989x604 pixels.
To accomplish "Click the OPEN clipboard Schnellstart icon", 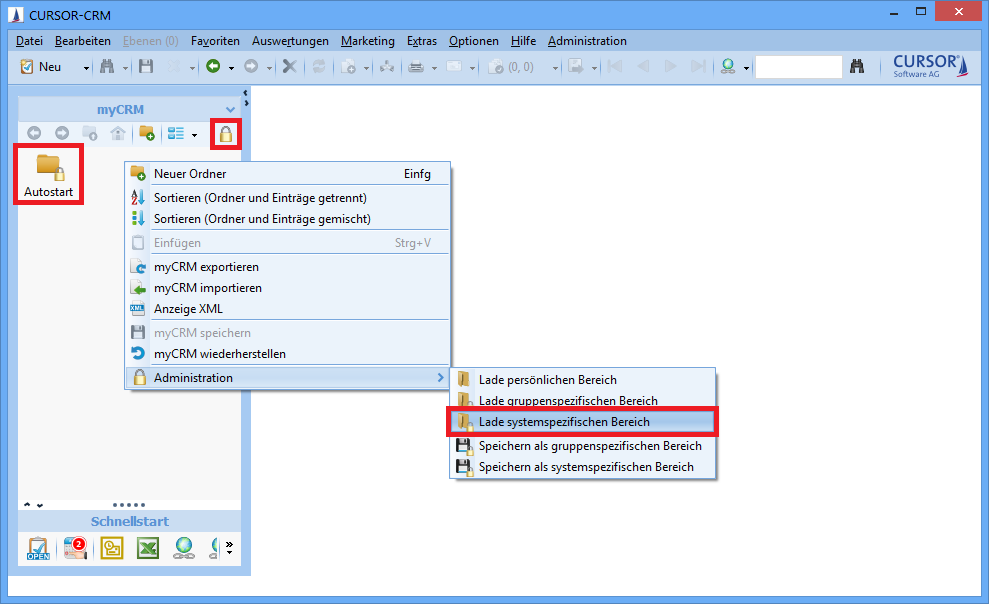I will tap(38, 548).
